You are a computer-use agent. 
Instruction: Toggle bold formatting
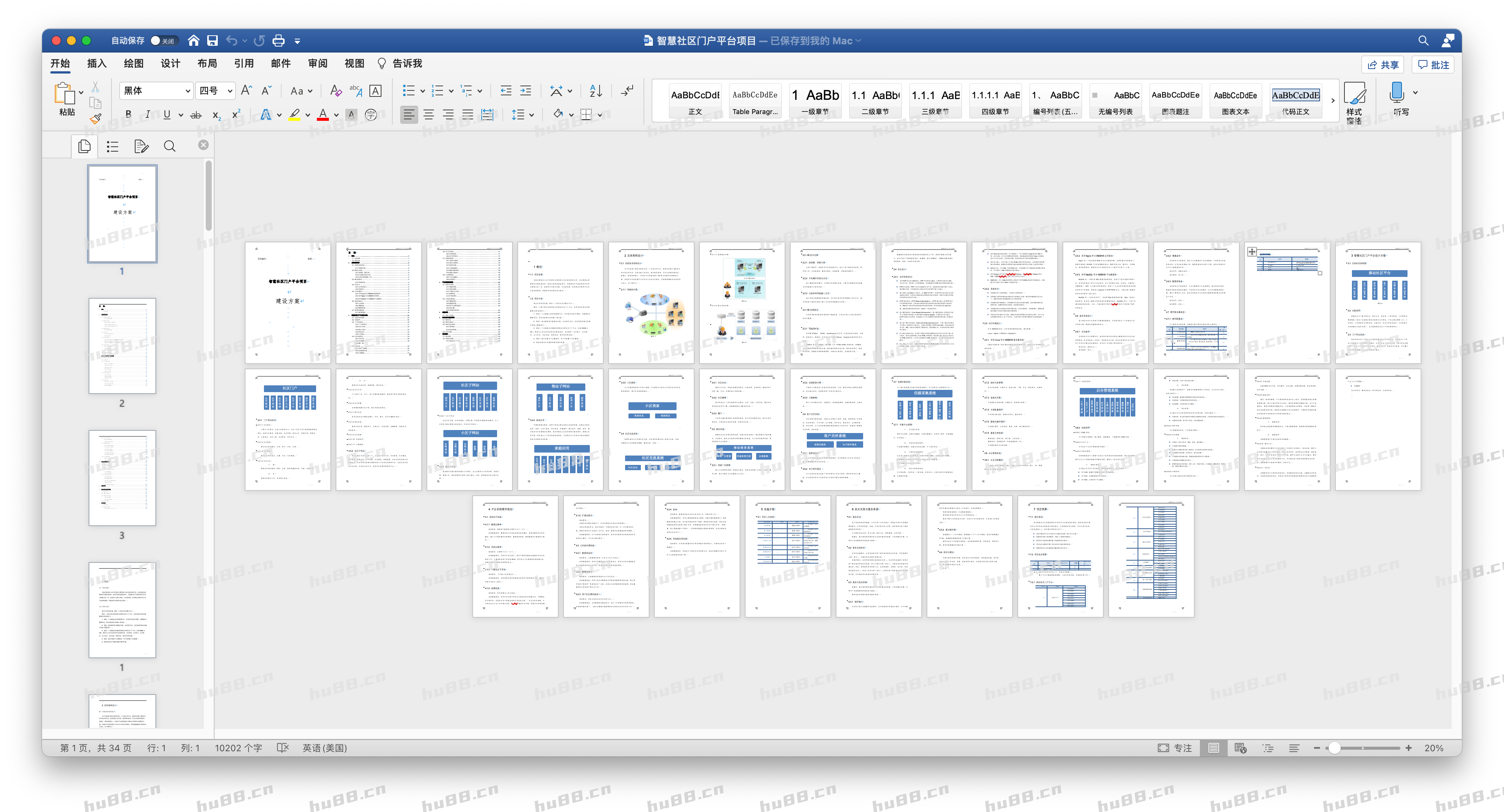[128, 114]
